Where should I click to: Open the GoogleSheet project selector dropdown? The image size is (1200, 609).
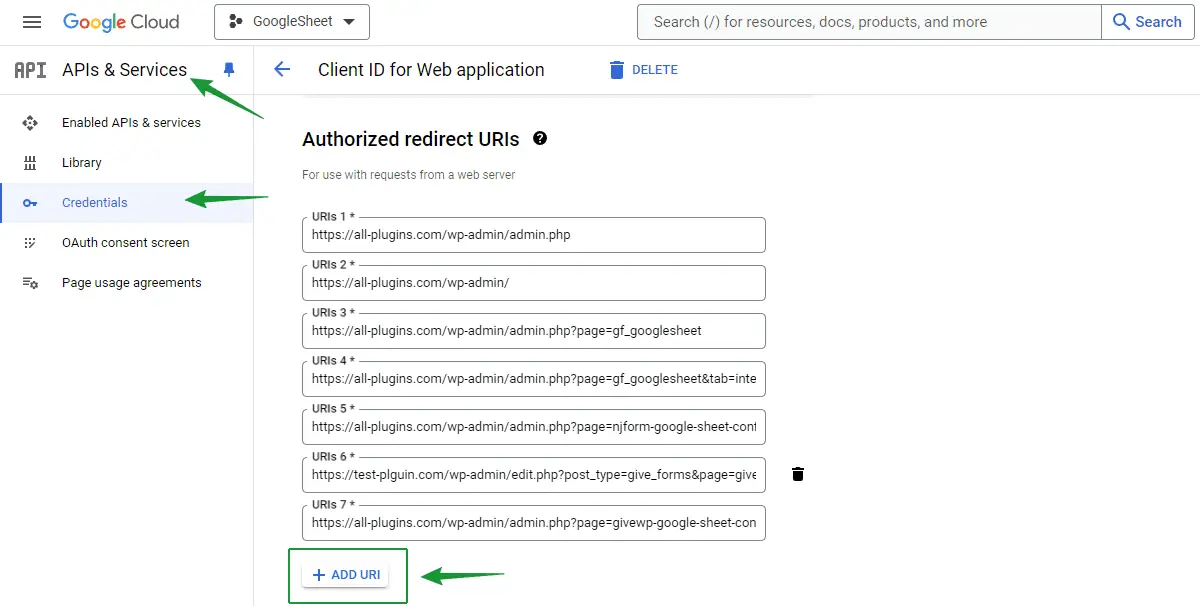tap(292, 22)
